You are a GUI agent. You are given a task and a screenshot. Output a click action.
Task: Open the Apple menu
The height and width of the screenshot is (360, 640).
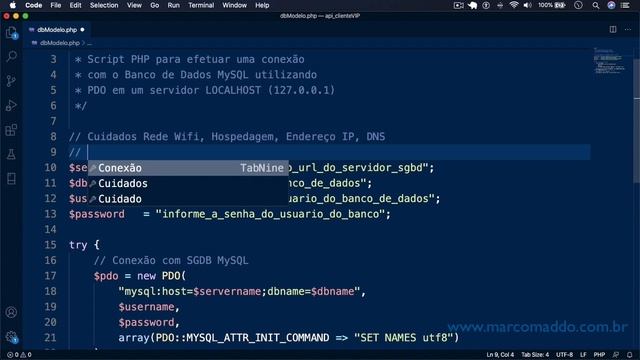click(12, 5)
